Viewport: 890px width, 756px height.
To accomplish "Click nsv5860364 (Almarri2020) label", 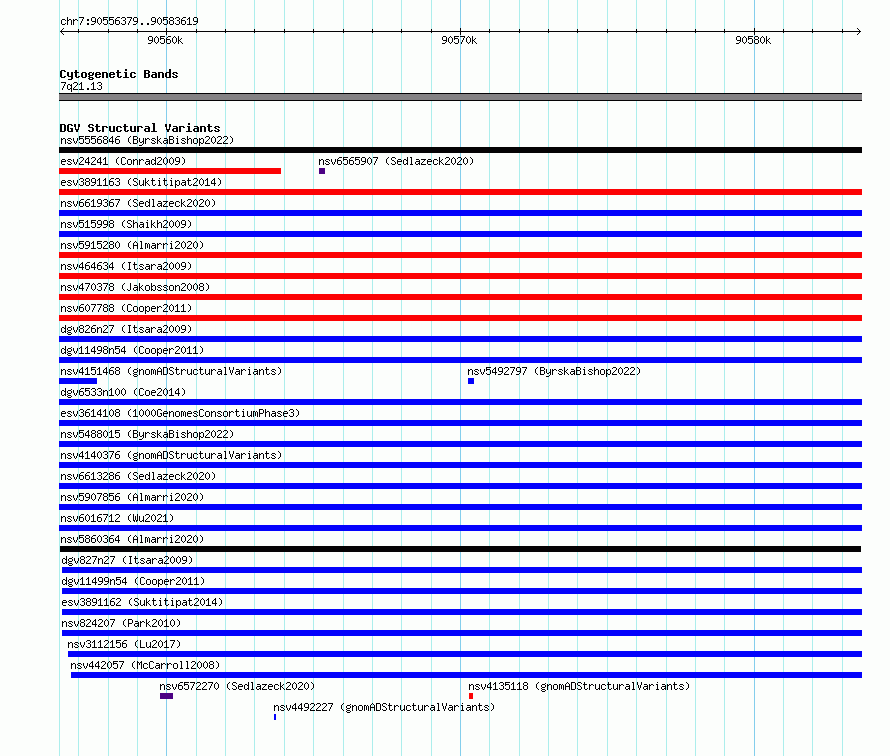I will (x=132, y=539).
